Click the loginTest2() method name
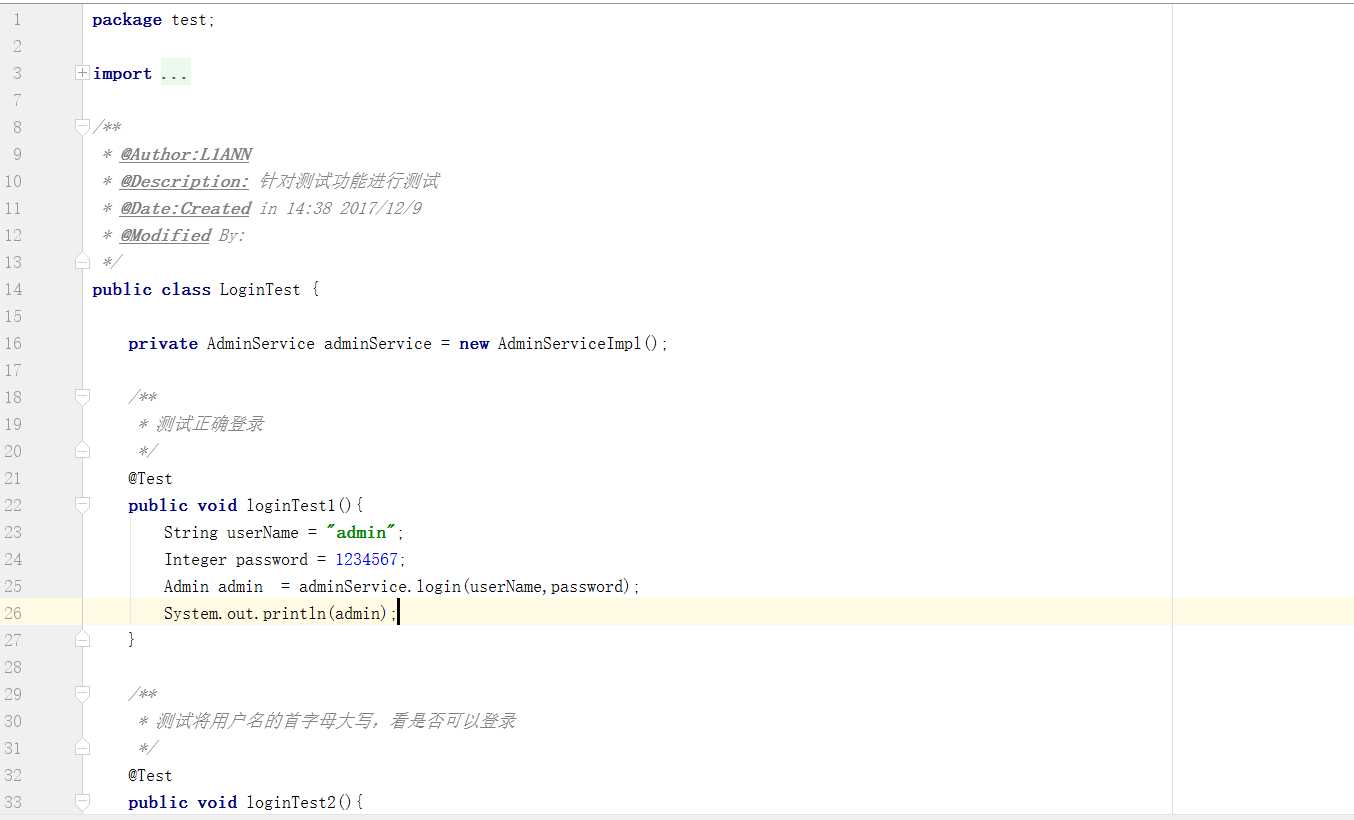 [x=300, y=802]
